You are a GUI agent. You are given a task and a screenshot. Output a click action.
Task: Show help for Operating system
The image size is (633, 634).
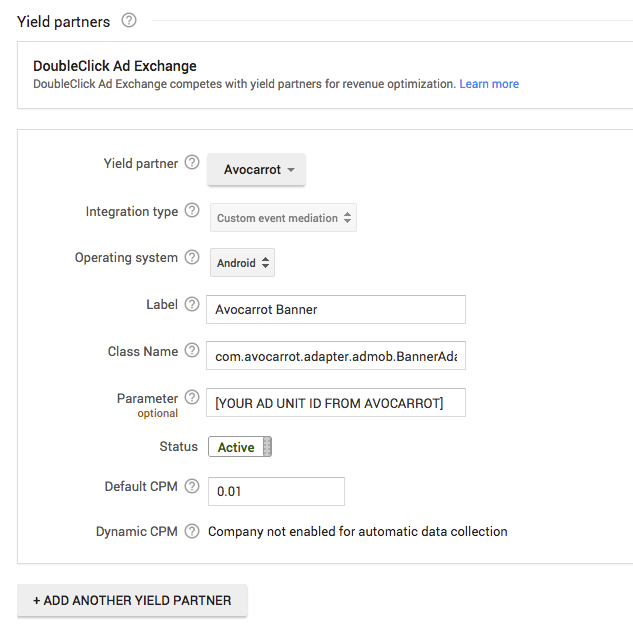(x=192, y=257)
